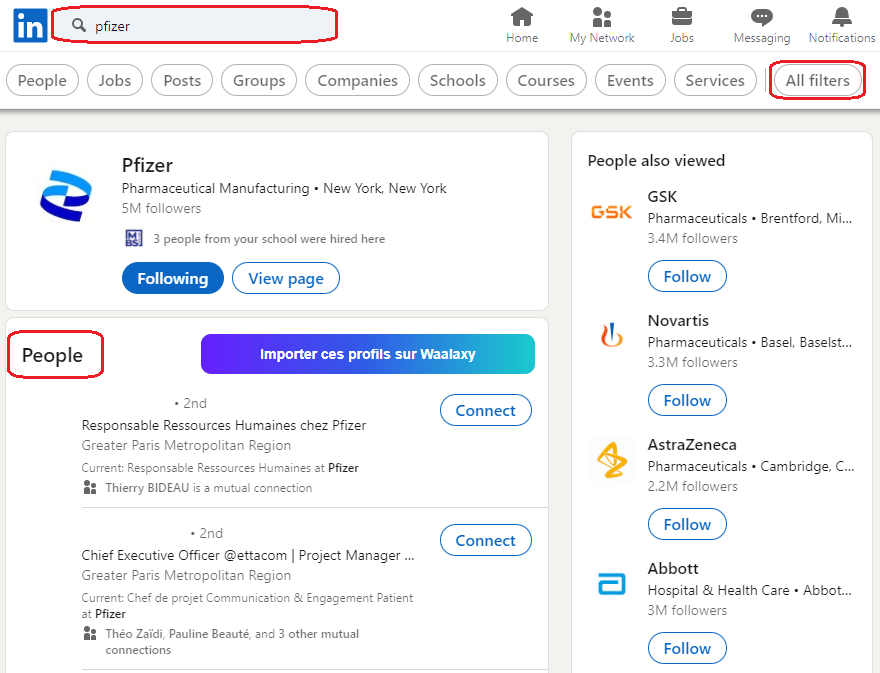Select the Schools filter pill
The width and height of the screenshot is (880, 673).
(457, 80)
